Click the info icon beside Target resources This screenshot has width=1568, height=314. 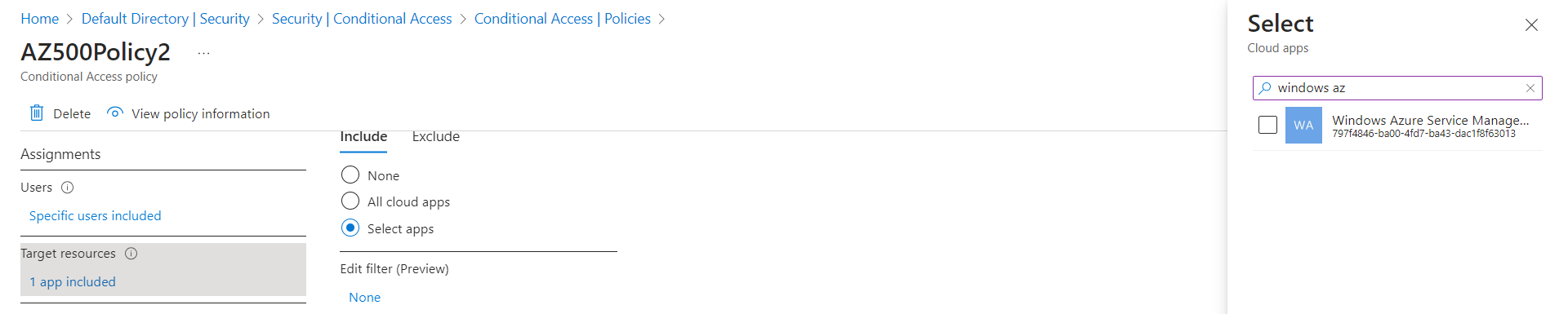(131, 254)
